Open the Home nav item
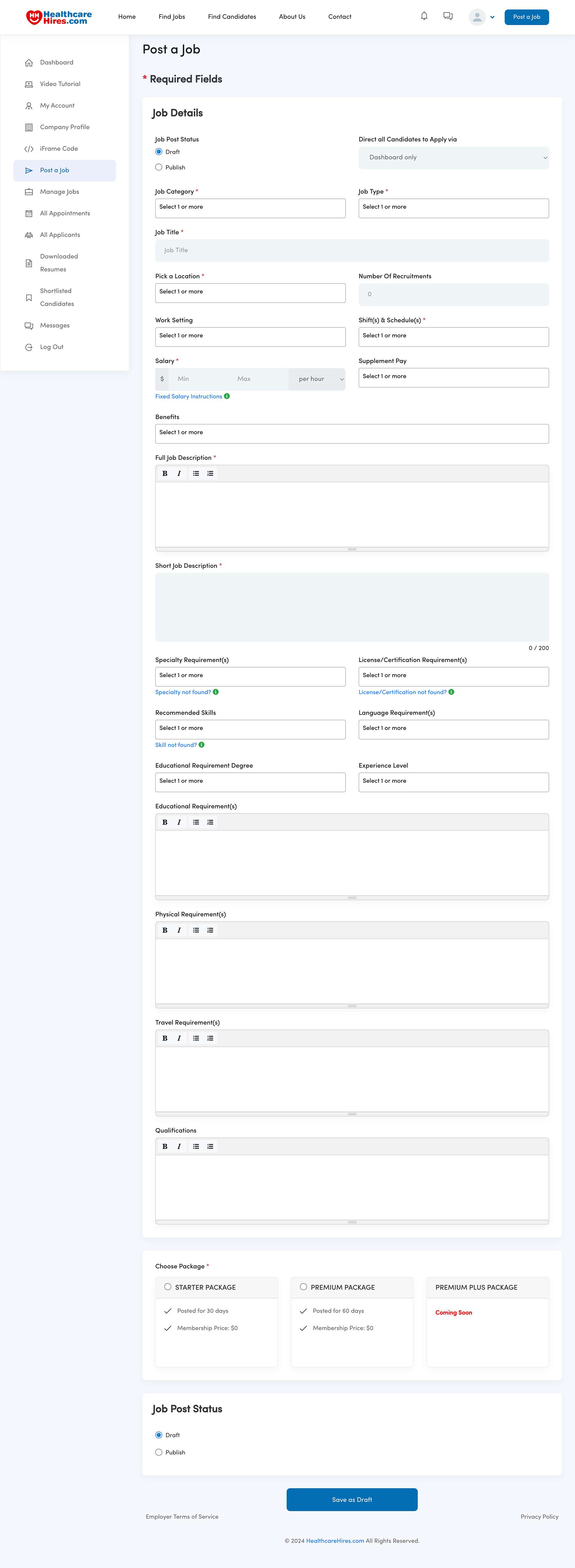The height and width of the screenshot is (1568, 575). [x=127, y=17]
